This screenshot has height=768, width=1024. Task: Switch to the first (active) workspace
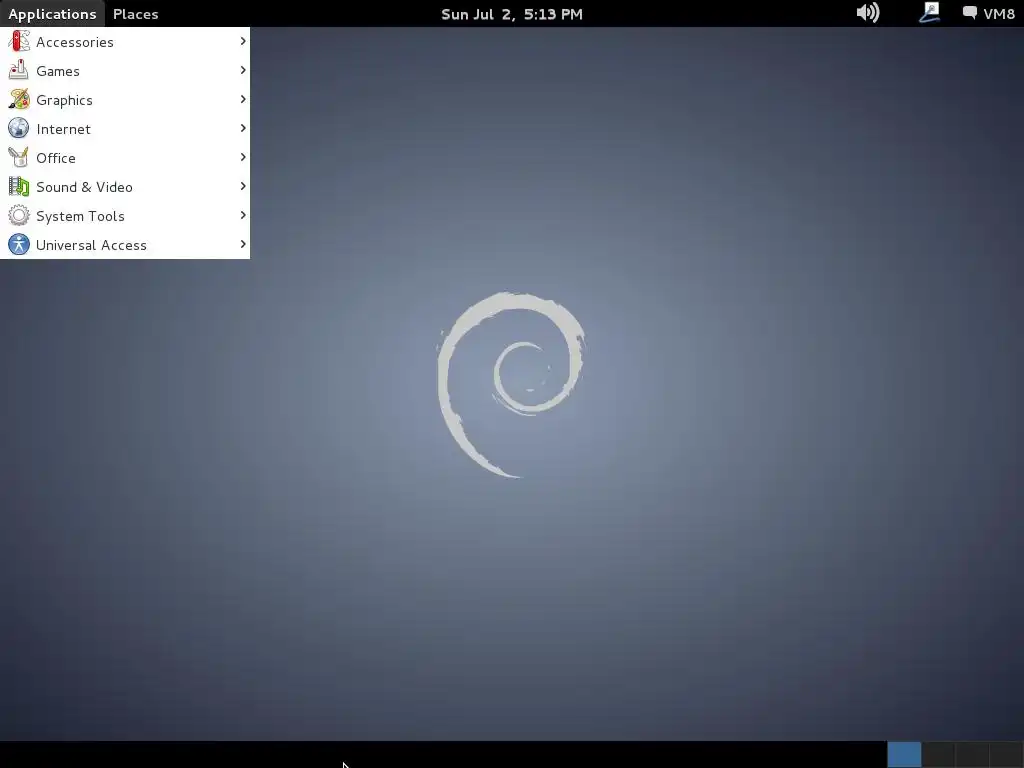tap(904, 755)
